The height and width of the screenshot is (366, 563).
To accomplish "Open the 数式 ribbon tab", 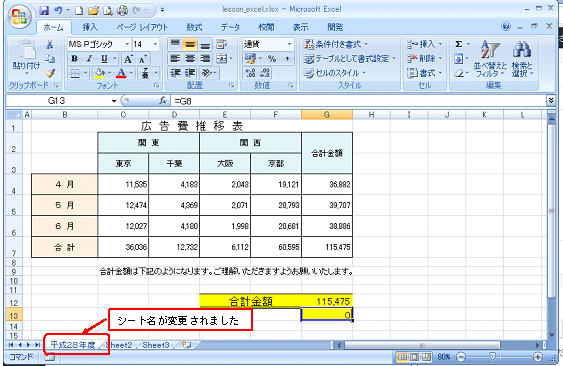I will click(194, 28).
